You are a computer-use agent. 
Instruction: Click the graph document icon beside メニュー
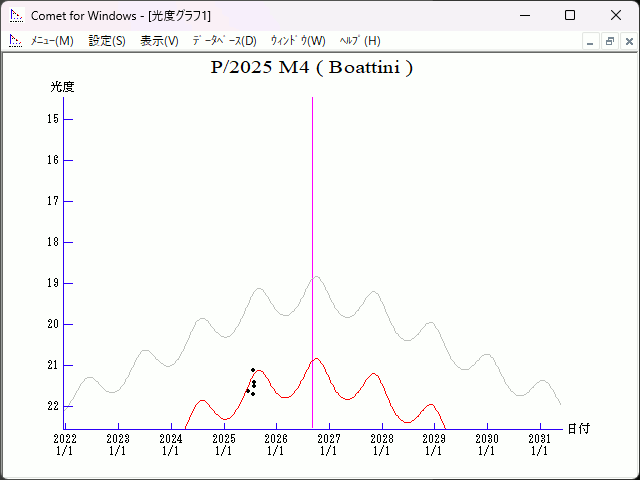coord(15,41)
